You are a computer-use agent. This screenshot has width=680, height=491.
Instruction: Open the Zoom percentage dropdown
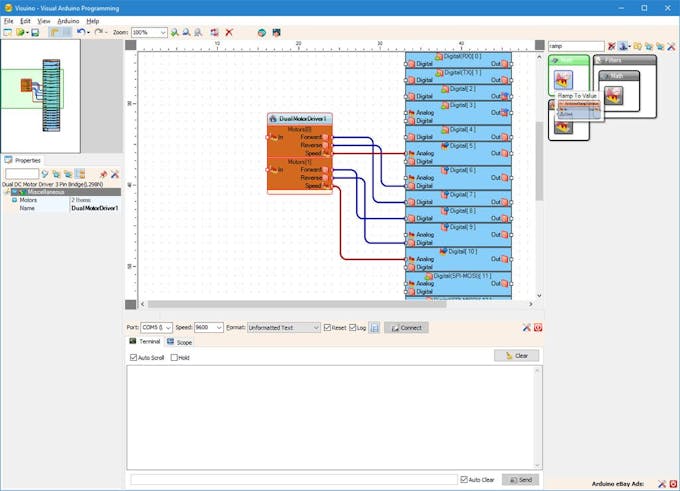(163, 33)
